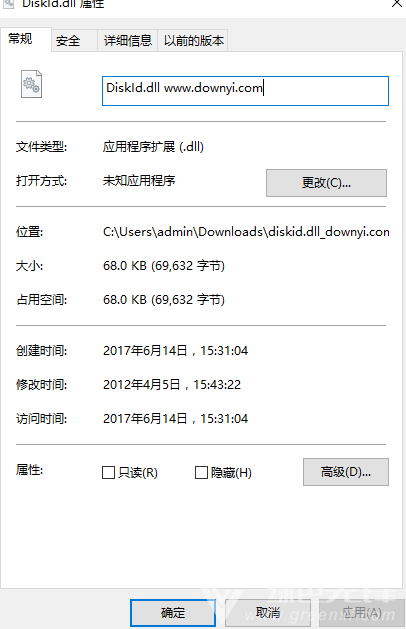This screenshot has width=406, height=629.
Task: Toggle the 隐藏(H) checkbox
Action: (201, 473)
